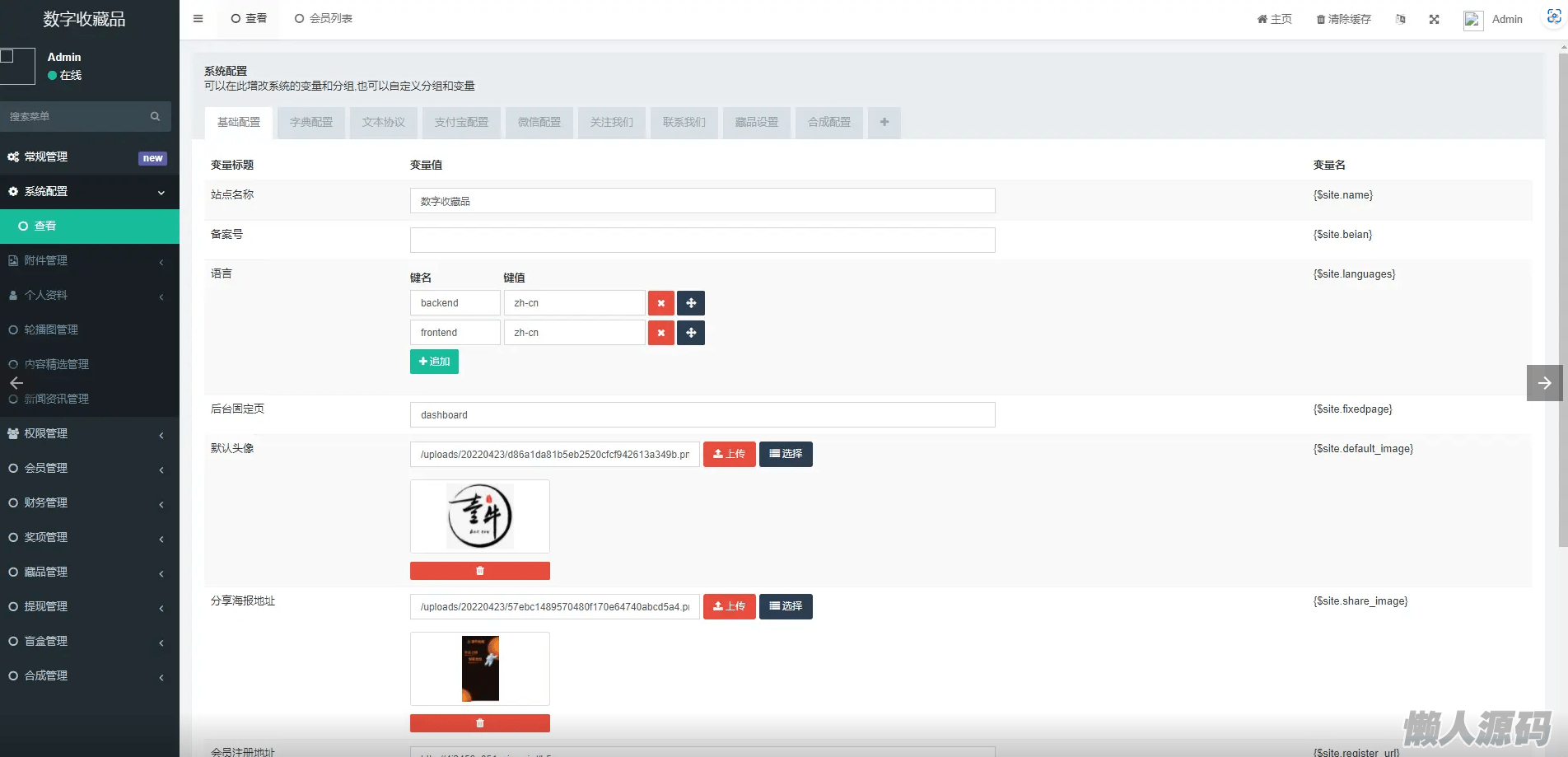Image resolution: width=1568 pixels, height=757 pixels.
Task: Click the 站点名称 input field
Action: [702, 201]
